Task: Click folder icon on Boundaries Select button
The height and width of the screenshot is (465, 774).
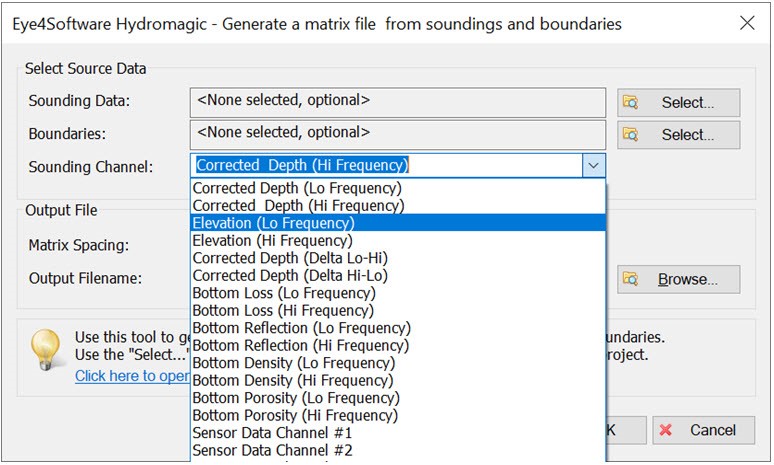Action: (631, 134)
